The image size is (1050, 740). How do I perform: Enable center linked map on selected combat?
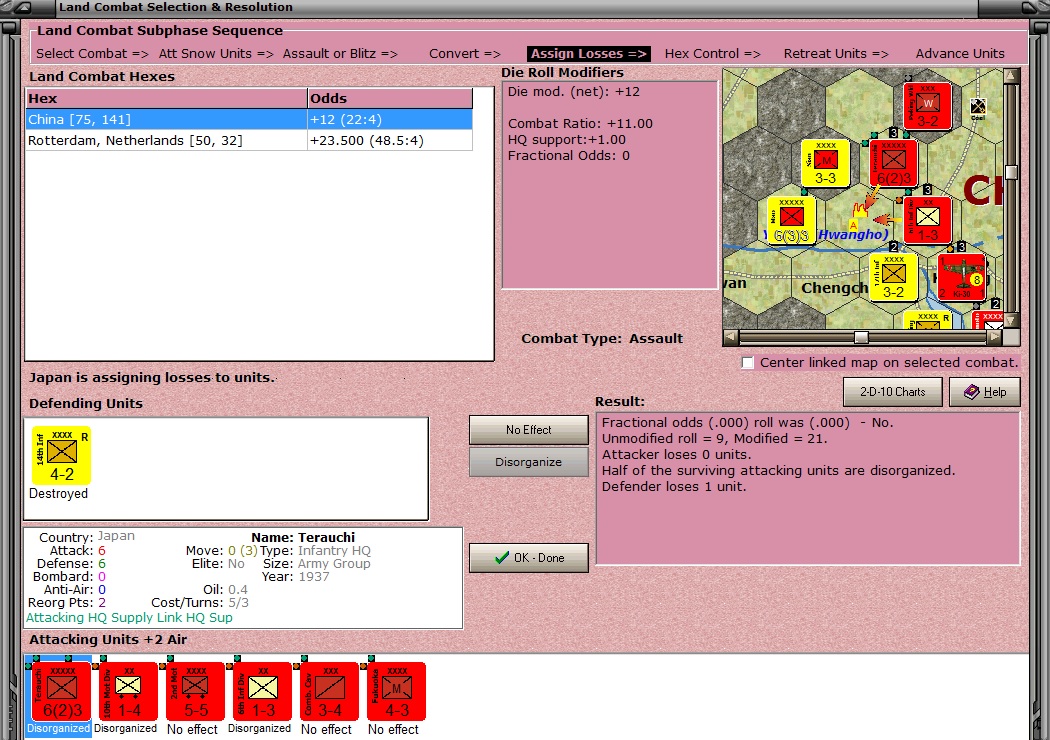pyautogui.click(x=748, y=363)
